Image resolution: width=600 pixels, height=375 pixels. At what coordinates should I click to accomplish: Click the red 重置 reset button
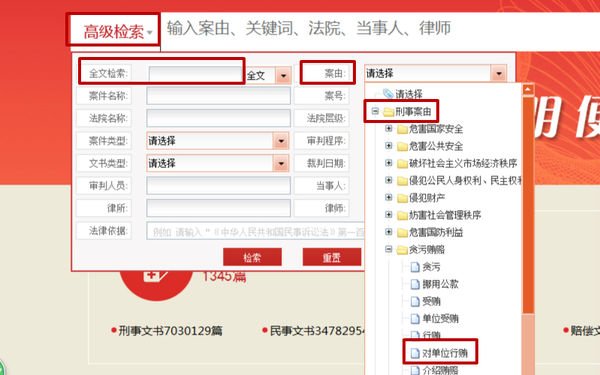tap(332, 257)
